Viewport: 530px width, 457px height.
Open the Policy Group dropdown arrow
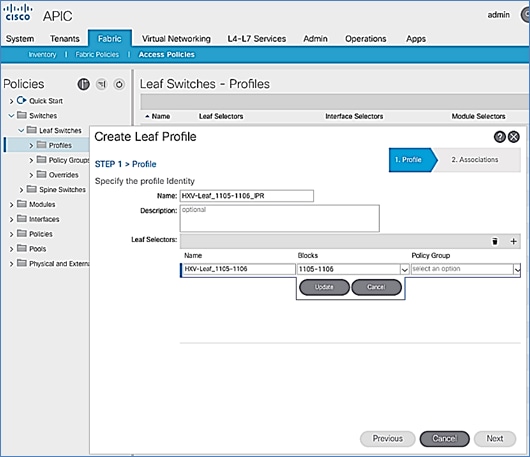[x=517, y=269]
